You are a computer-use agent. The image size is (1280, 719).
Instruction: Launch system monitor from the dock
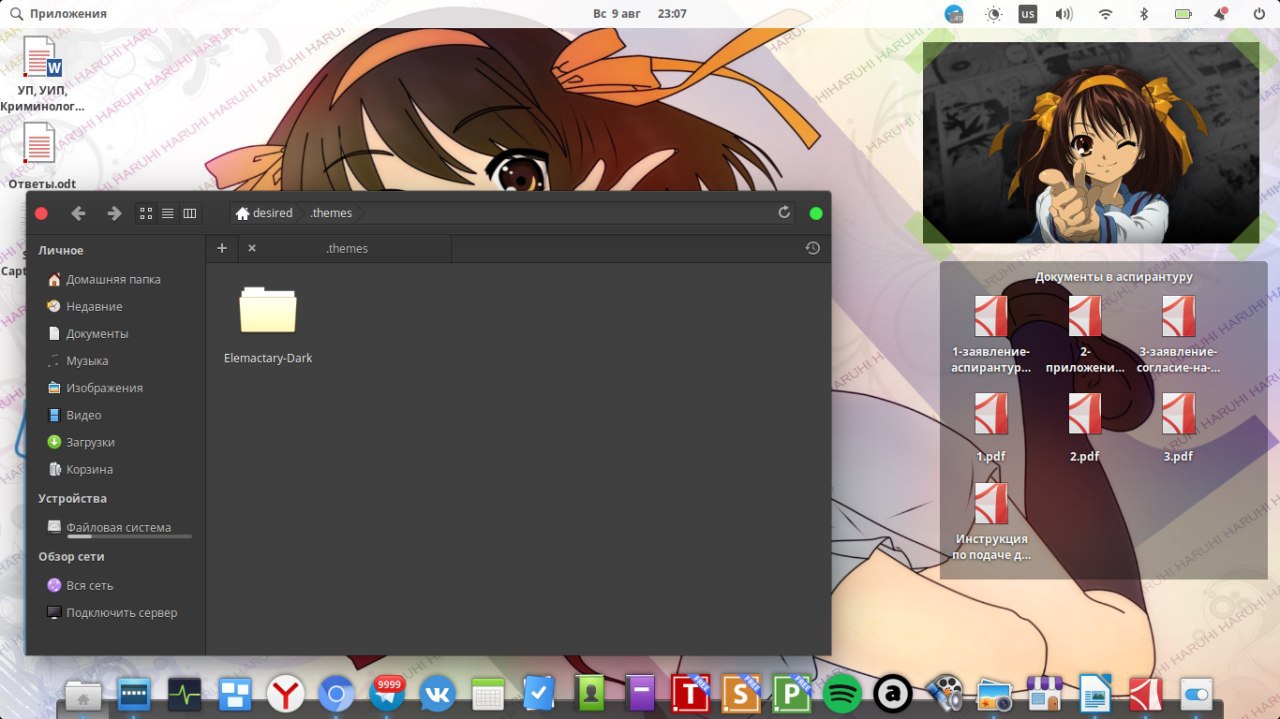pos(185,694)
